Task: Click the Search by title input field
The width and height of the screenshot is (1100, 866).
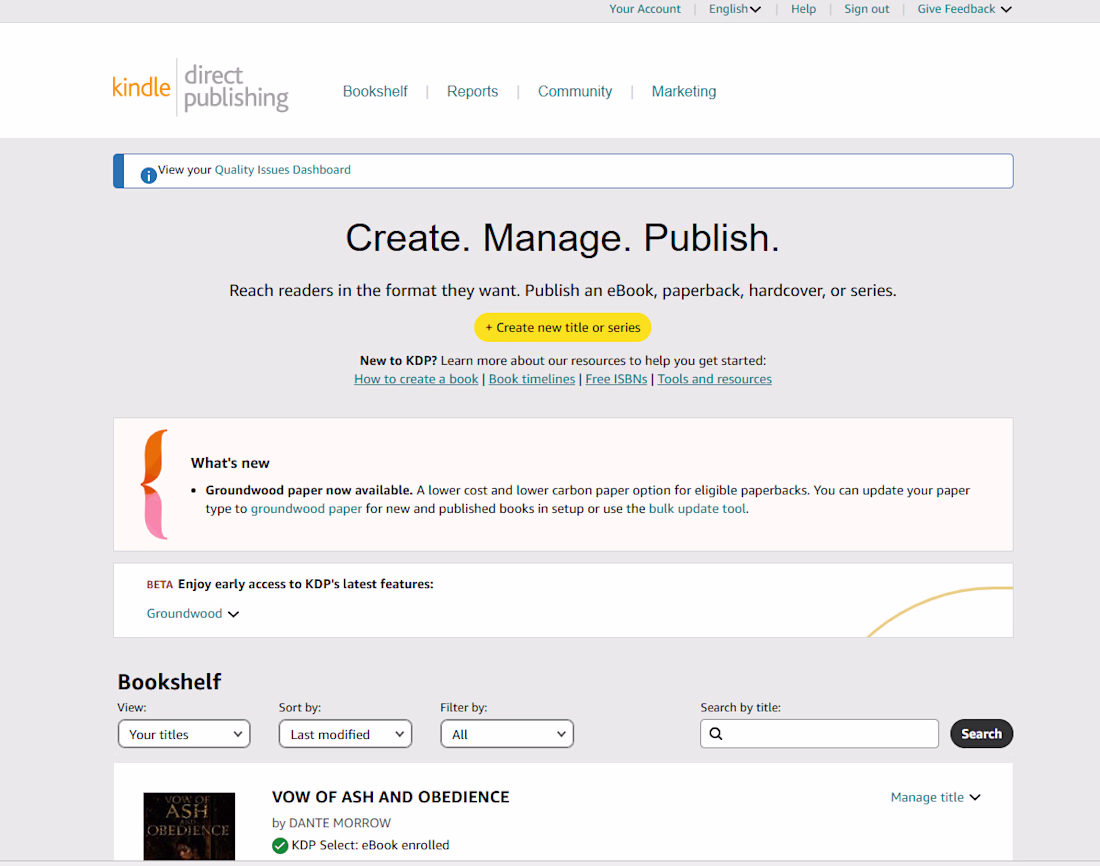Action: 819,733
